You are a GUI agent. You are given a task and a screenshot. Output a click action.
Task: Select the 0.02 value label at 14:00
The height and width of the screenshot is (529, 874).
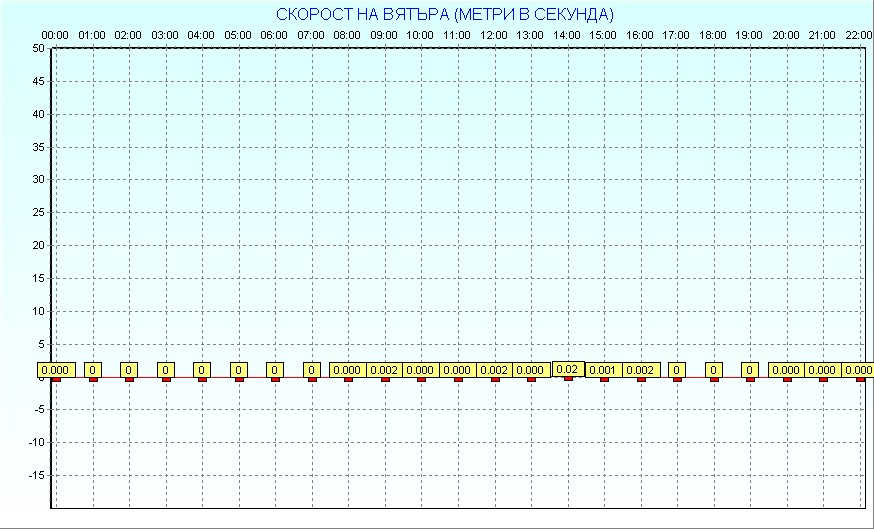pyautogui.click(x=568, y=369)
